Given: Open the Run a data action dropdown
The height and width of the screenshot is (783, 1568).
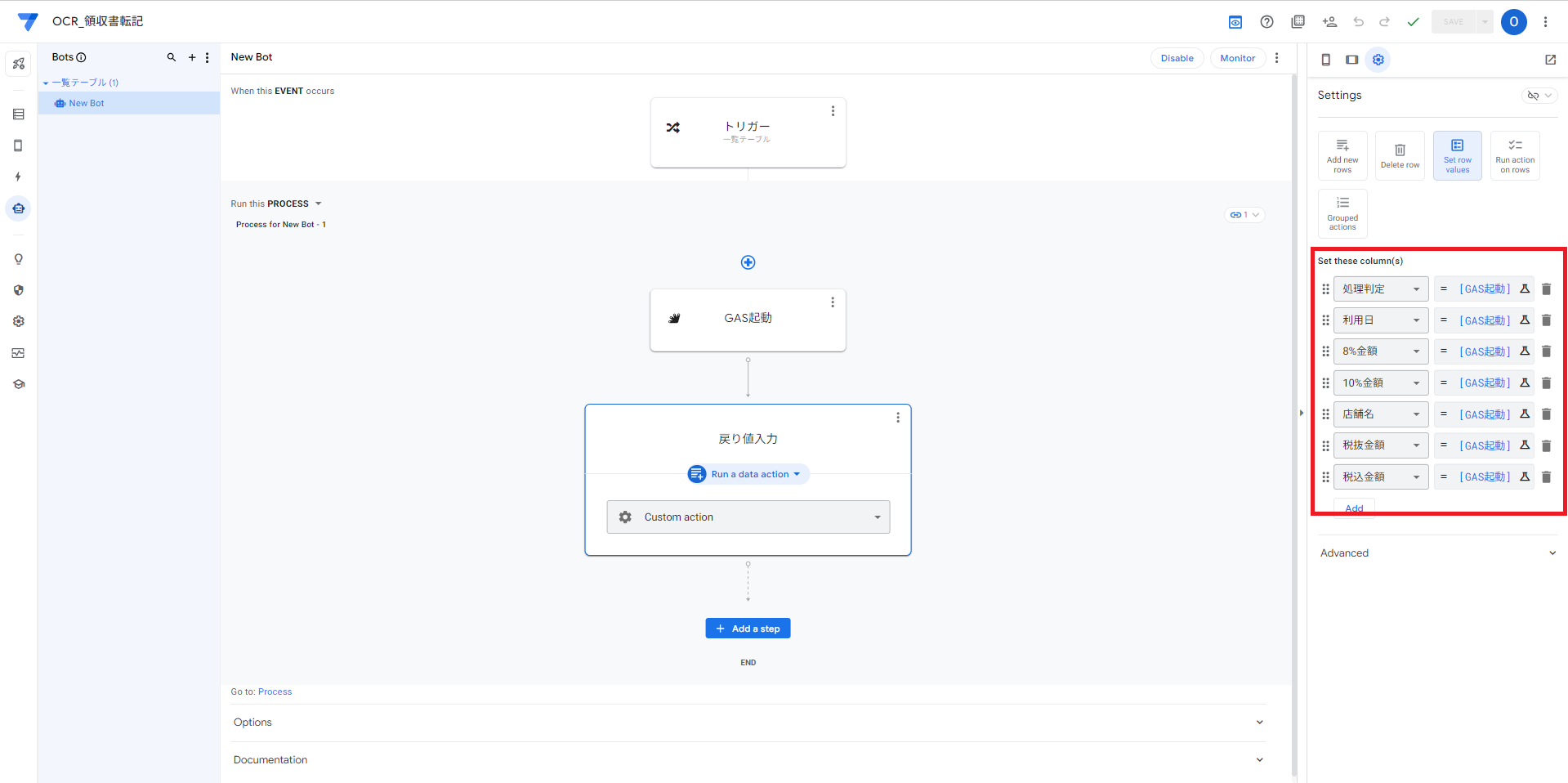Looking at the screenshot, I should click(748, 474).
